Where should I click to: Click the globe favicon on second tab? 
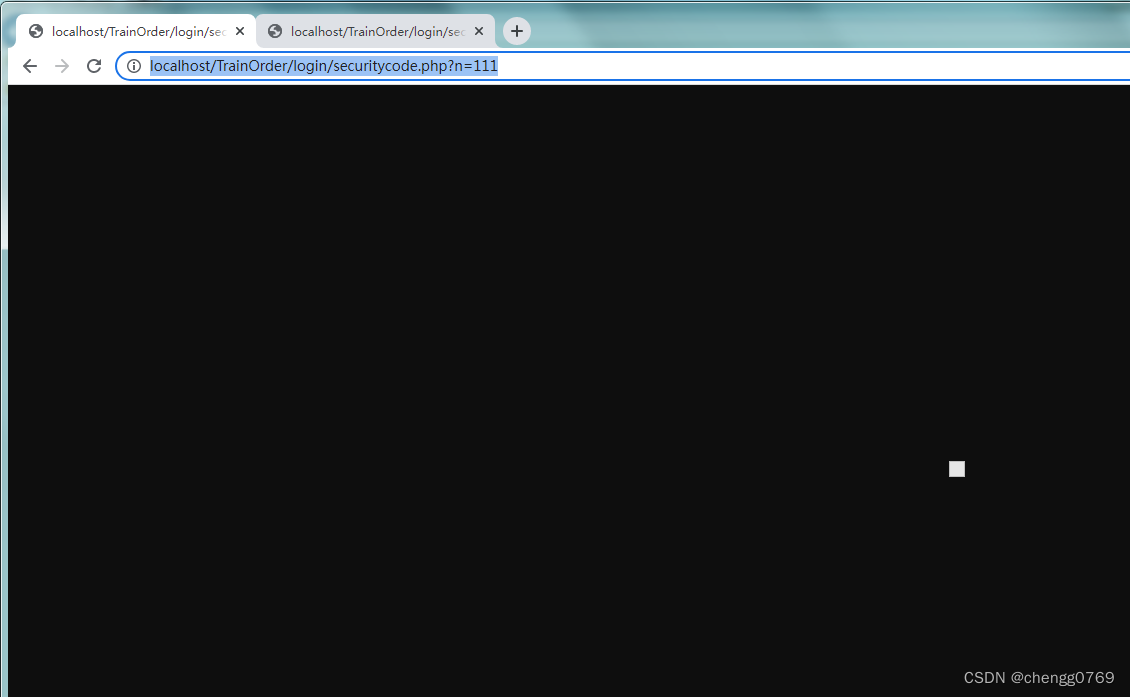pyautogui.click(x=275, y=31)
